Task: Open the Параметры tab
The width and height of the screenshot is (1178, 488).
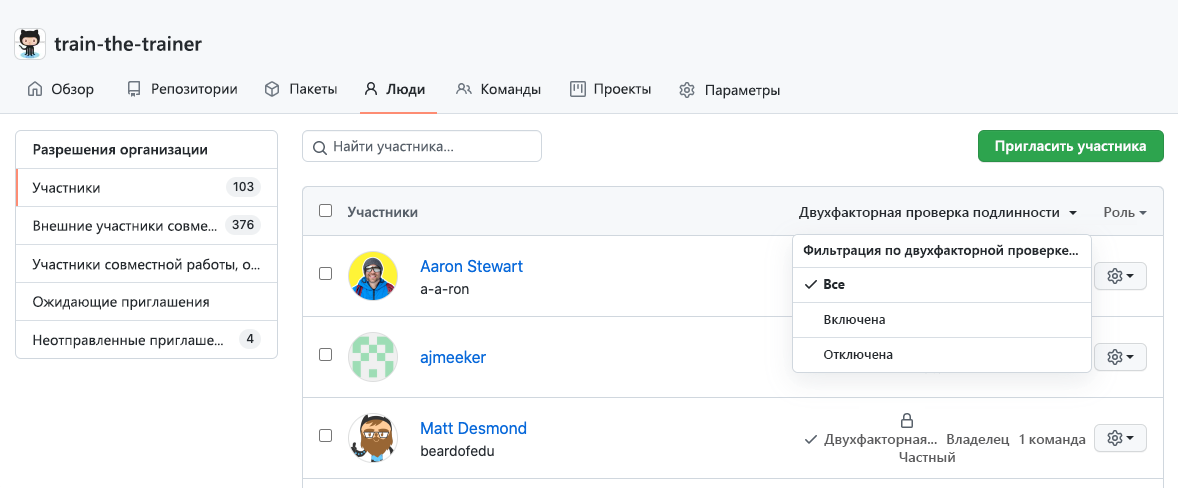Action: [x=729, y=91]
